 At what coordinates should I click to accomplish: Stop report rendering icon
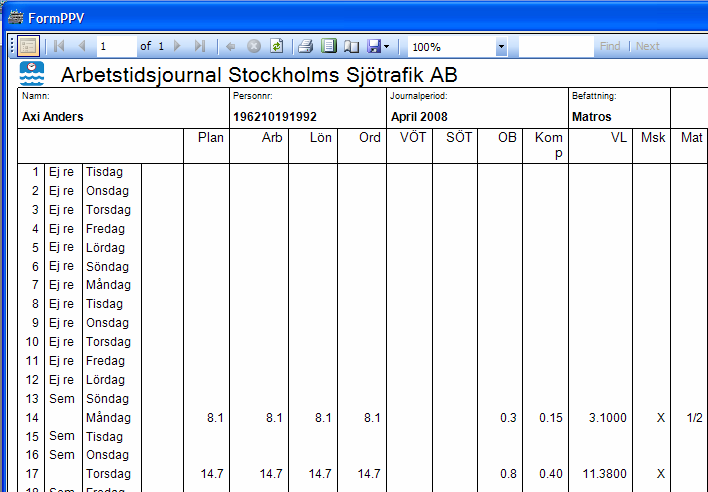click(x=254, y=46)
